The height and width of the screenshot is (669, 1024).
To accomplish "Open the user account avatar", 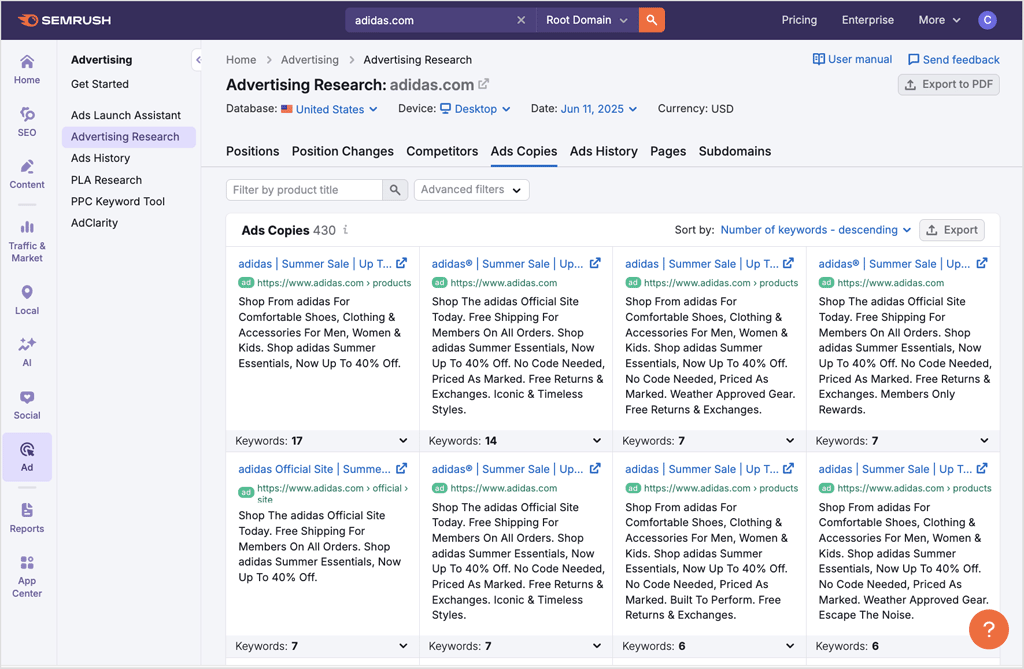I will [987, 20].
